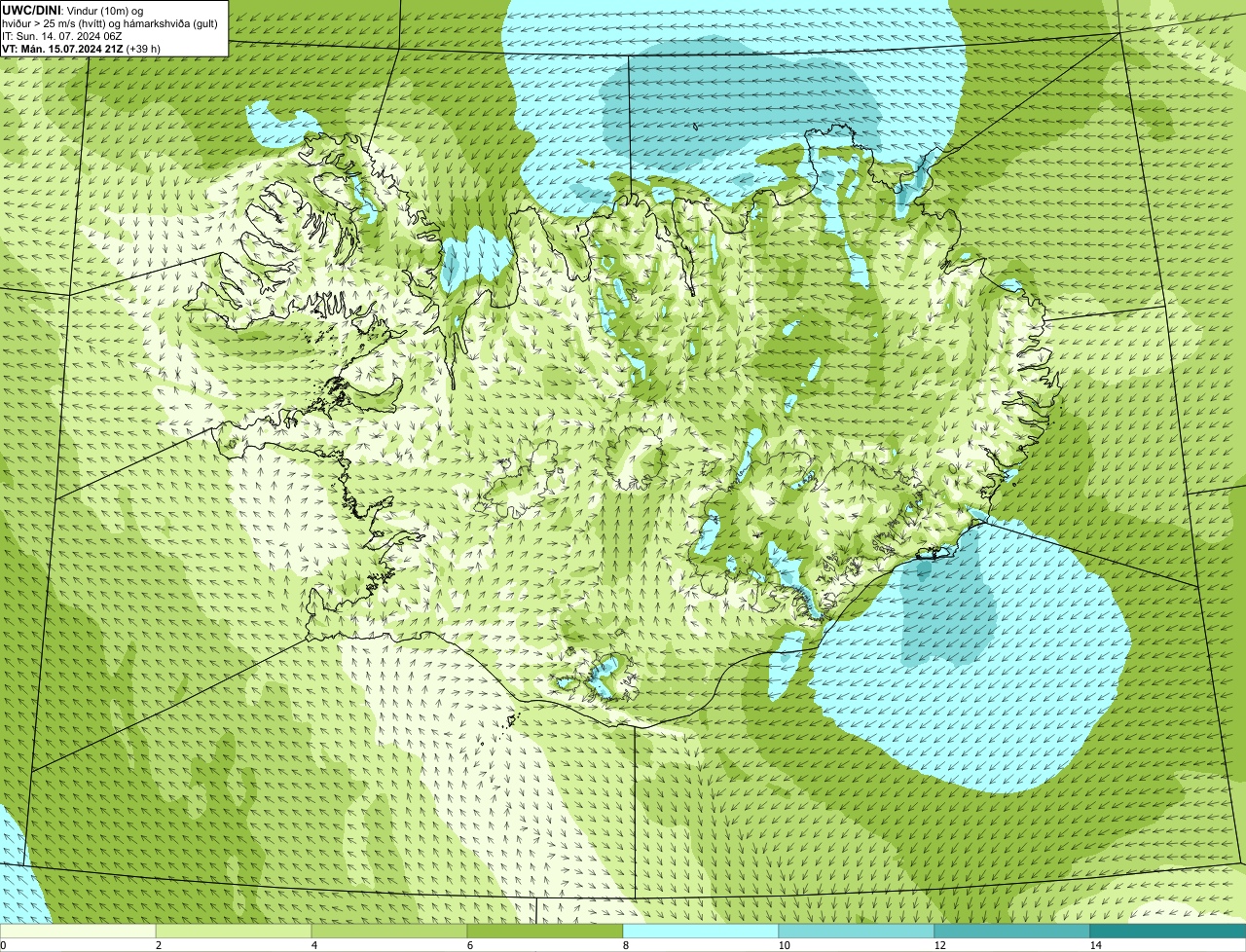The width and height of the screenshot is (1246, 952).
Task: Click the '14' tick label on the scale
Action: [x=1095, y=945]
